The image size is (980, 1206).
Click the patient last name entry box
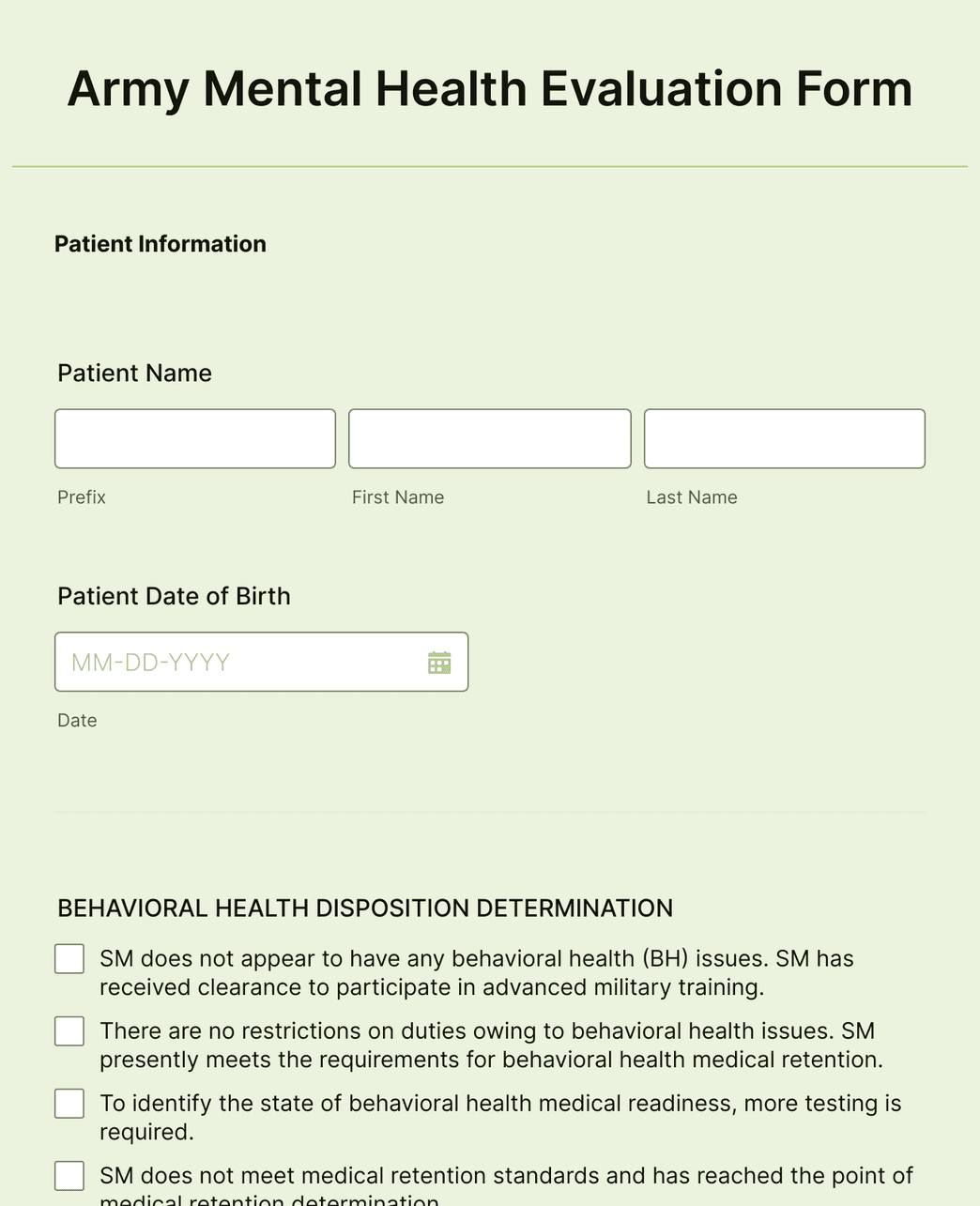click(x=784, y=438)
